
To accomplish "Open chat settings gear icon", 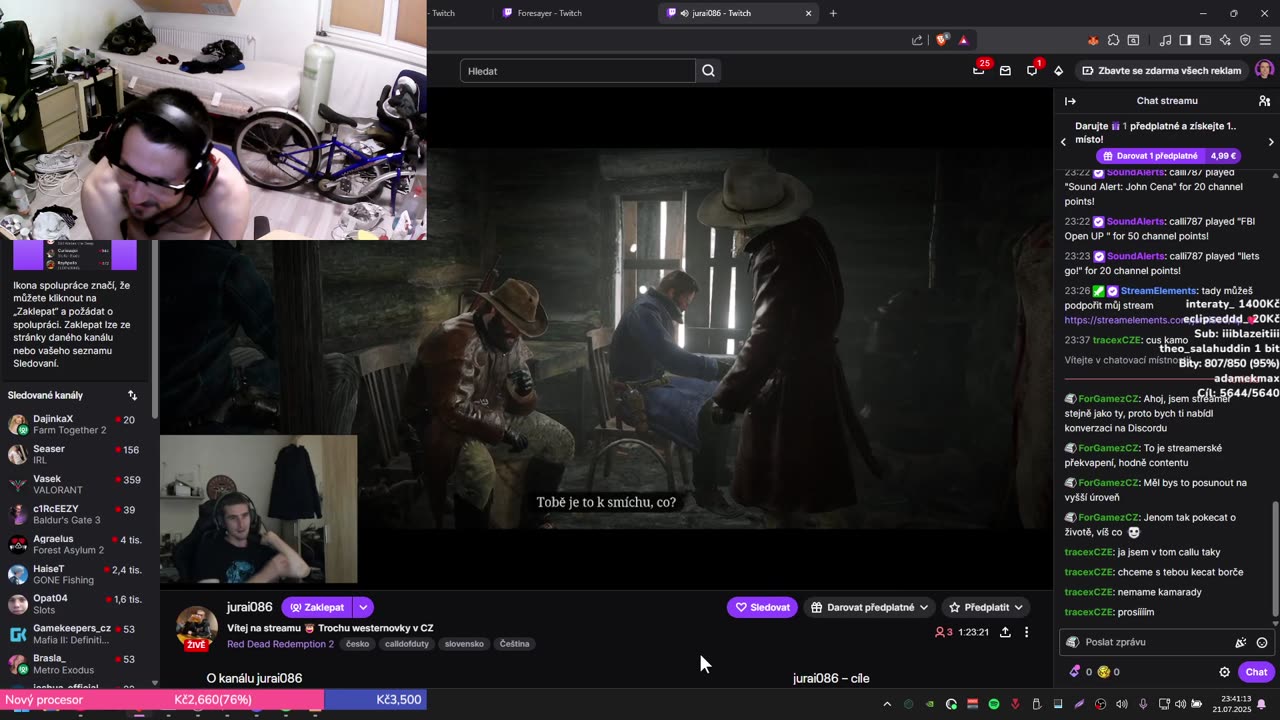I will (x=1224, y=672).
